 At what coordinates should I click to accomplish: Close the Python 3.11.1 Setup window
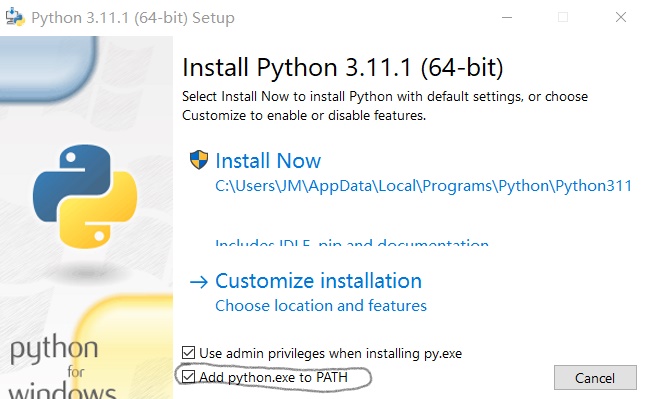pyautogui.click(x=621, y=17)
